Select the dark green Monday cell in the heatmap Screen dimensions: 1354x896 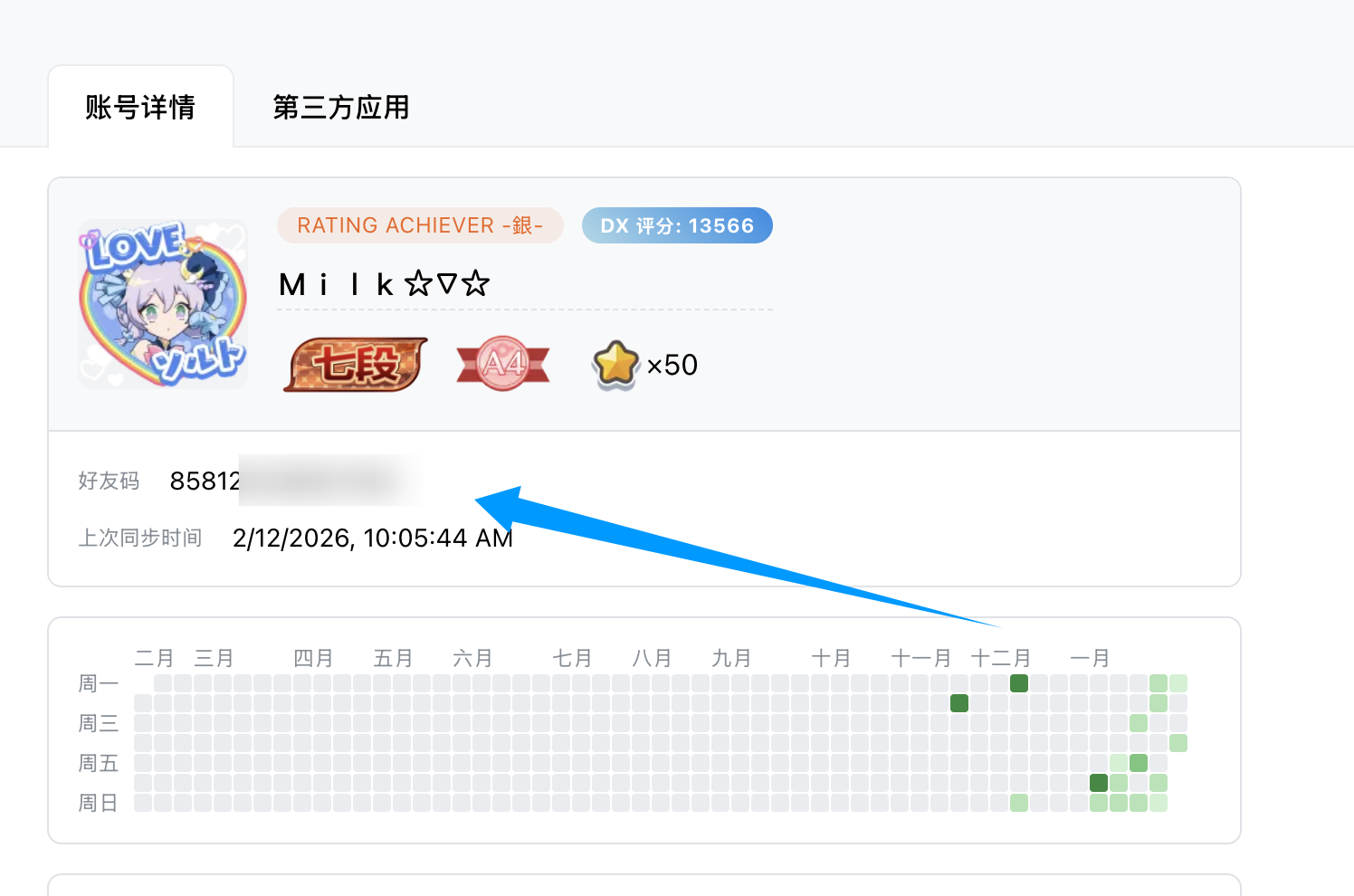[x=1019, y=683]
